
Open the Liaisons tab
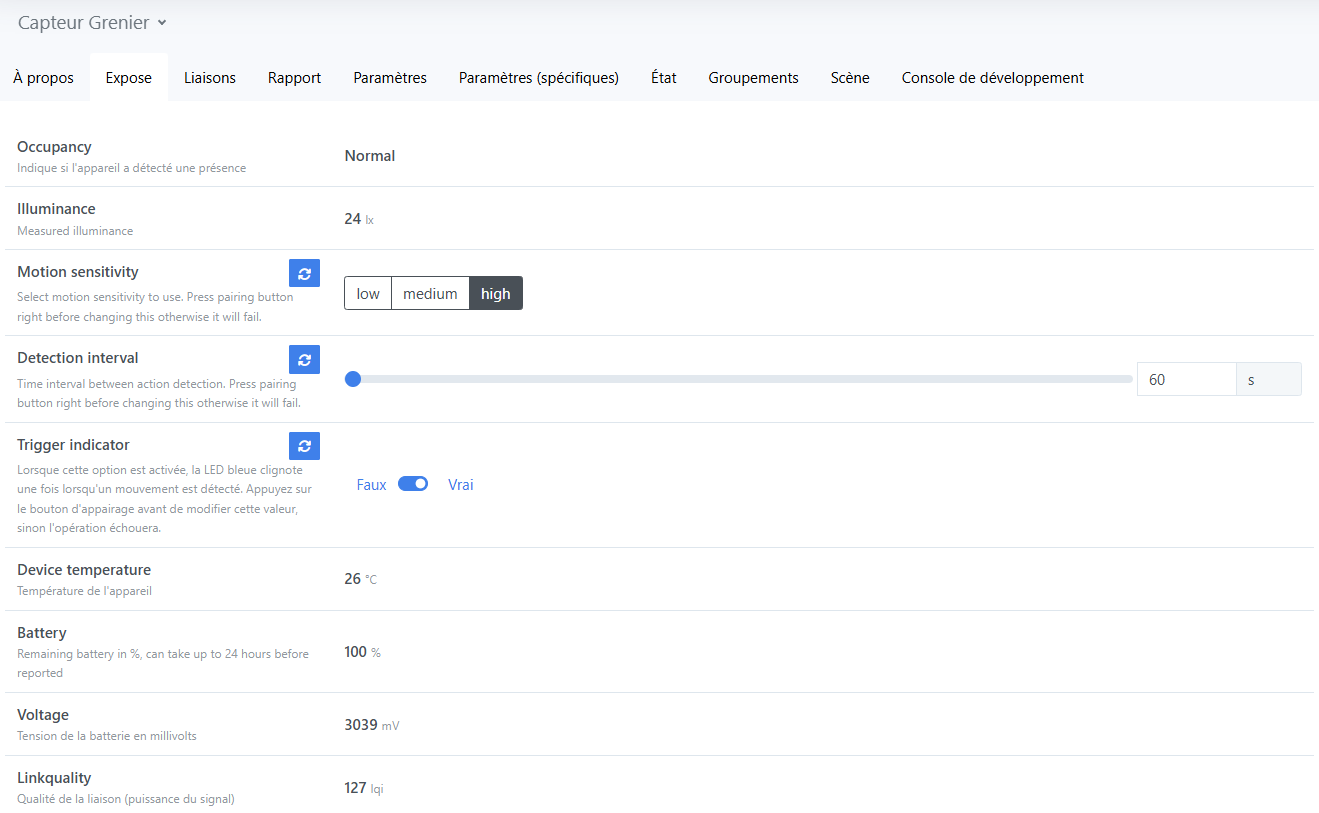click(x=210, y=77)
